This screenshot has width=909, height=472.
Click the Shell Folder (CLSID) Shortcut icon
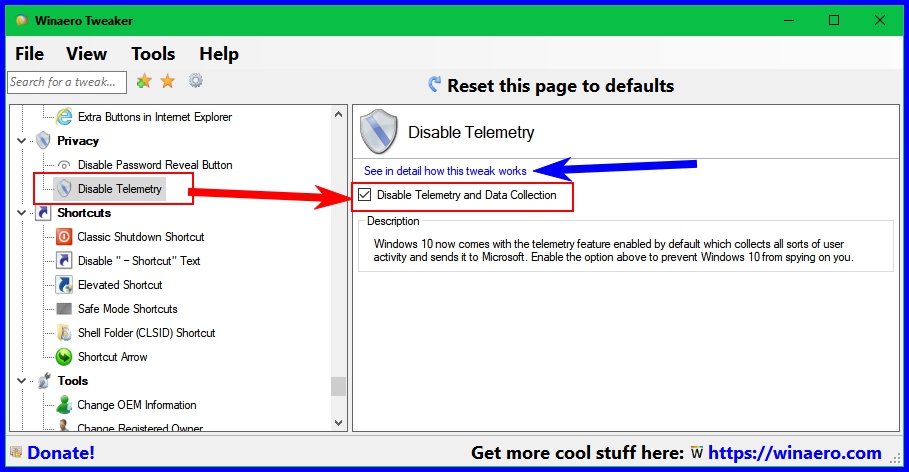[64, 333]
